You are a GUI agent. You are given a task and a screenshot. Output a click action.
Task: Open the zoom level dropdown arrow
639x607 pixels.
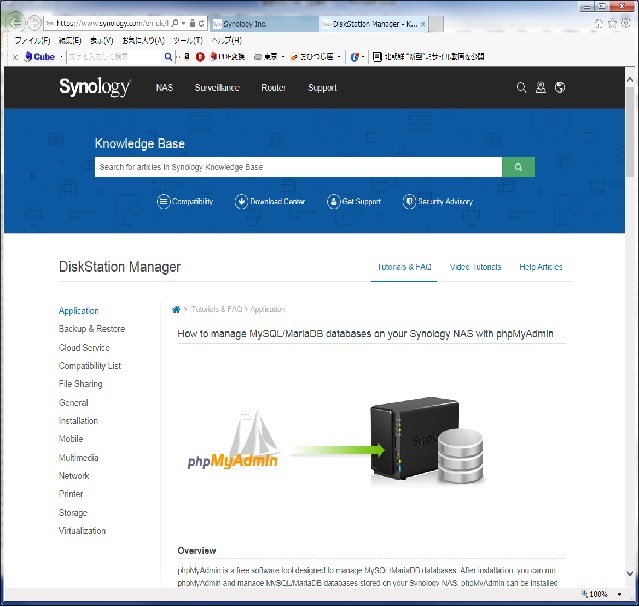[x=619, y=594]
